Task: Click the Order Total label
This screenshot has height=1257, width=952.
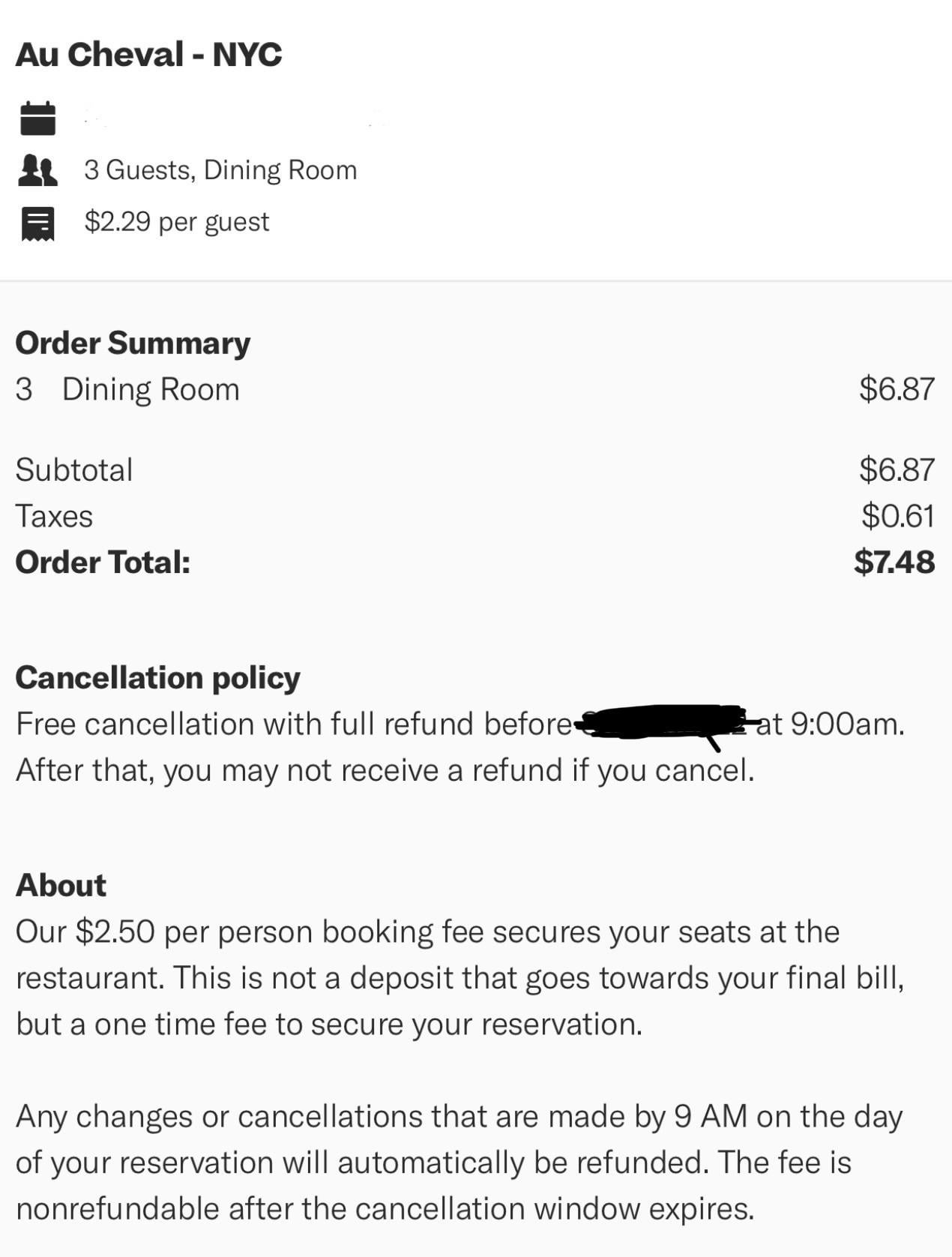Action: tap(103, 562)
